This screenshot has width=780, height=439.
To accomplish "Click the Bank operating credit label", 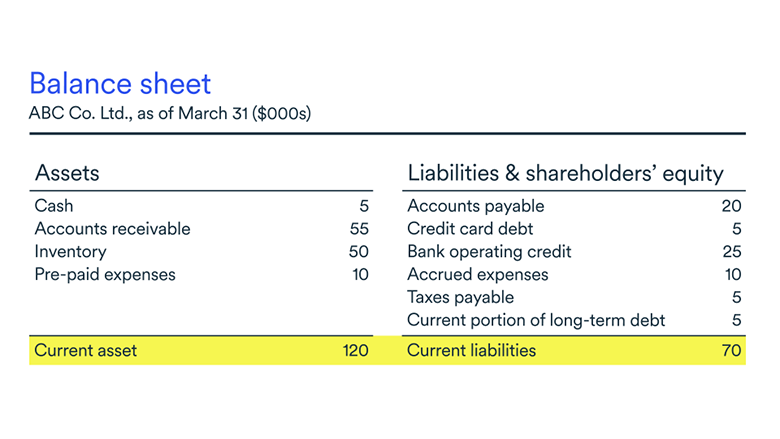I will (x=489, y=252).
